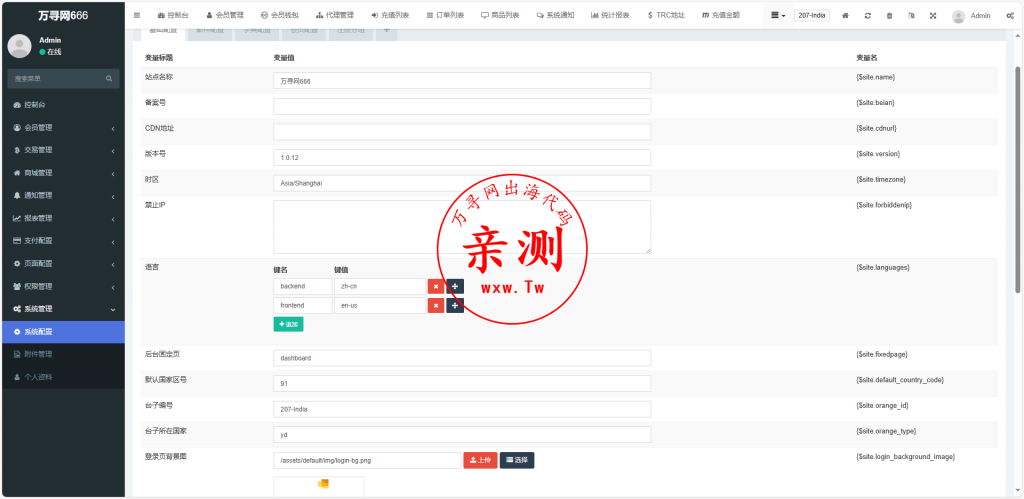Viewport: 1024px width, 499px height.
Task: Click the 版本号 field showing 1.0.12
Action: 462,157
